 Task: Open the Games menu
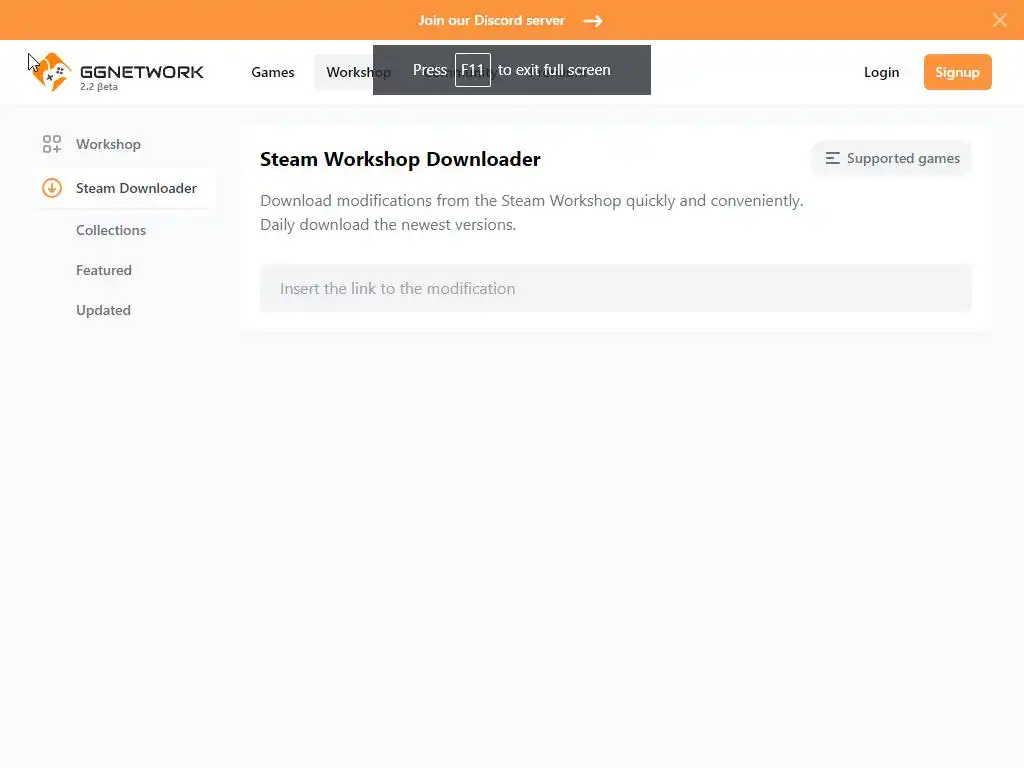[272, 72]
